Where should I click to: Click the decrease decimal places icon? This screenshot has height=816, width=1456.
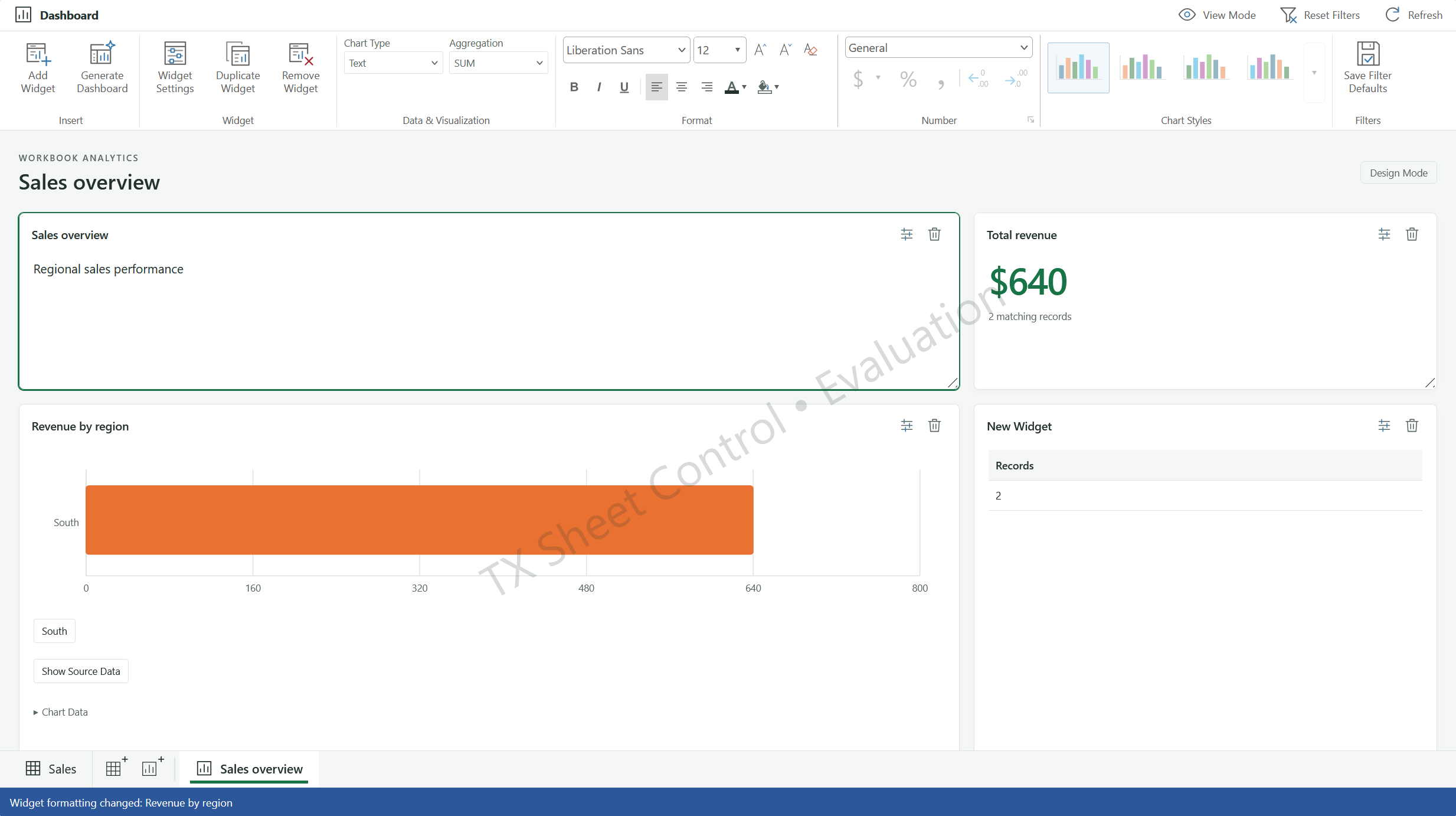[1016, 79]
